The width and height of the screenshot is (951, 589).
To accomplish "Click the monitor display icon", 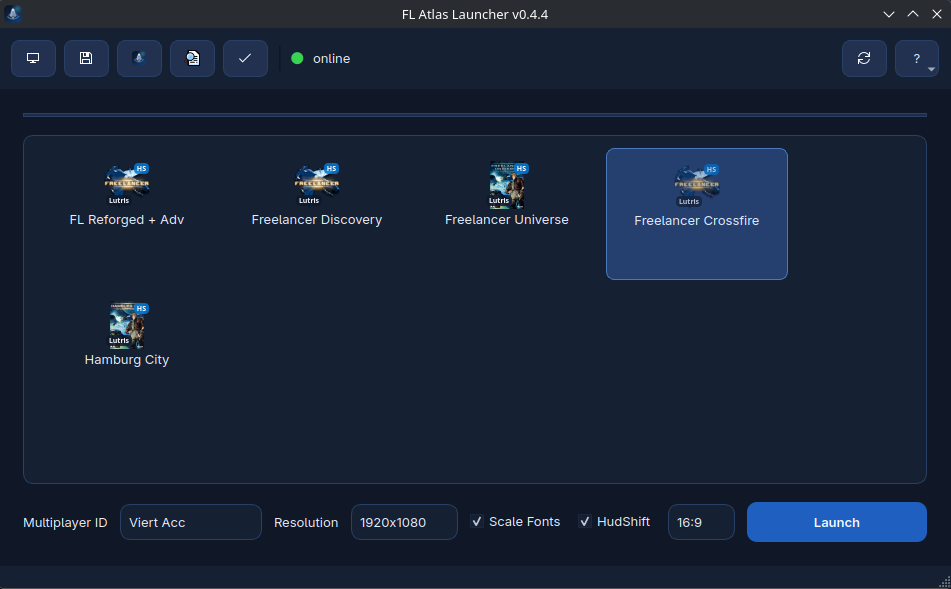I will tap(33, 58).
